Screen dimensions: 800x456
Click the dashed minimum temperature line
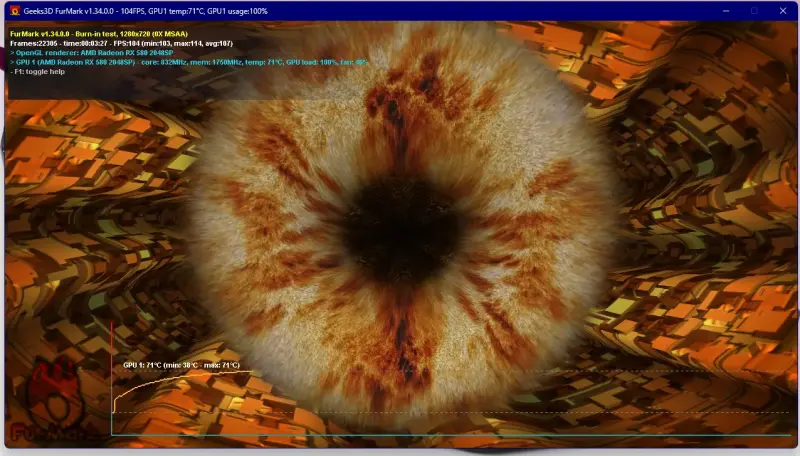[x=500, y=412]
